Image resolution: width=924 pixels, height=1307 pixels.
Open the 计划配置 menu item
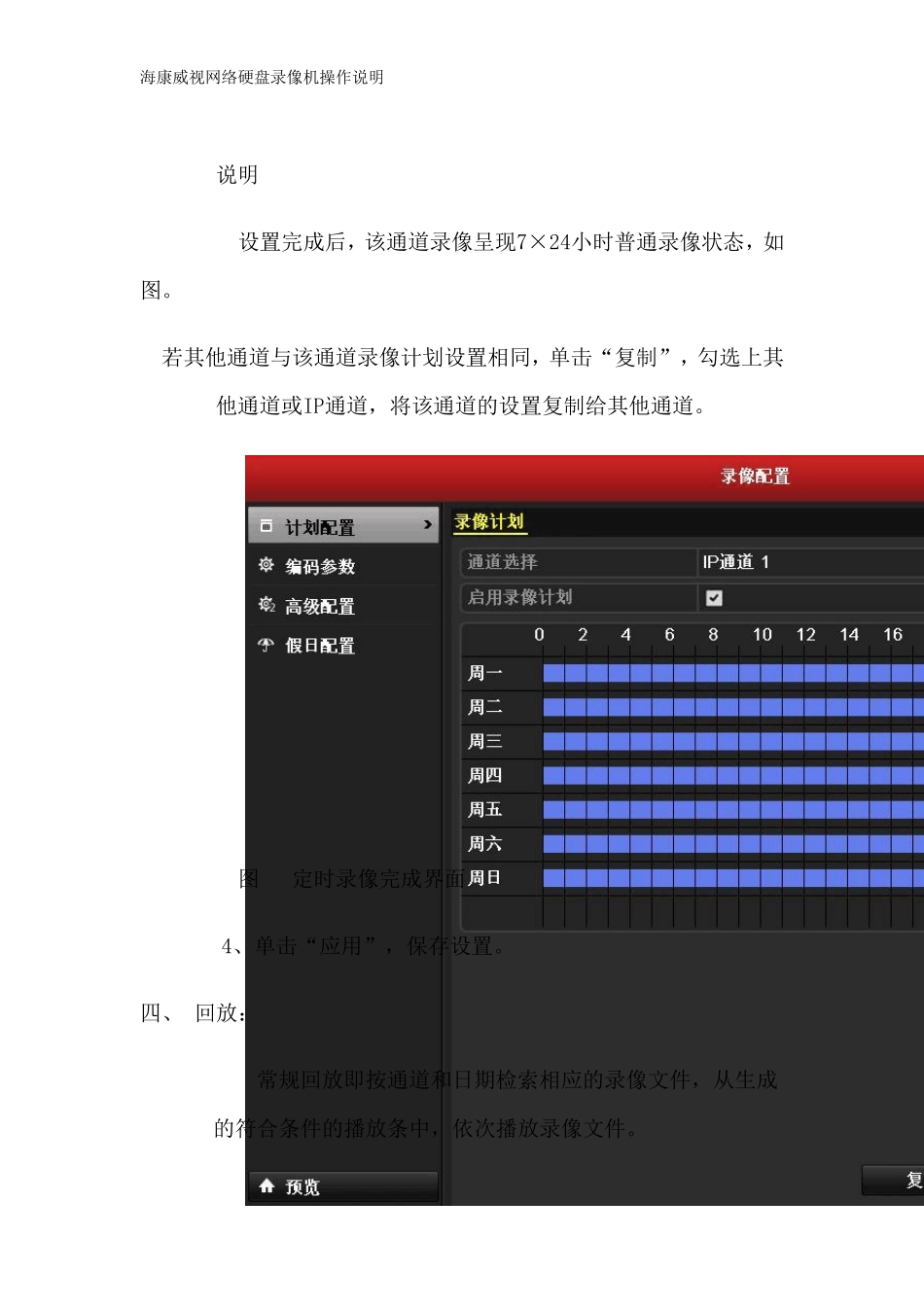click(x=343, y=526)
